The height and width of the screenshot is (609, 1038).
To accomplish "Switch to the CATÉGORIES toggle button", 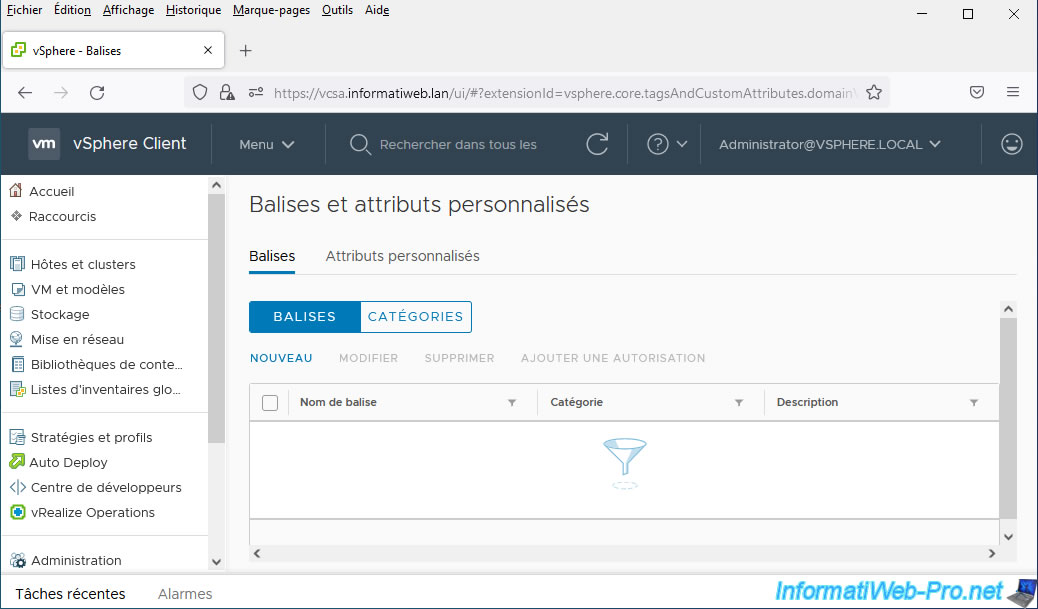I will (415, 317).
